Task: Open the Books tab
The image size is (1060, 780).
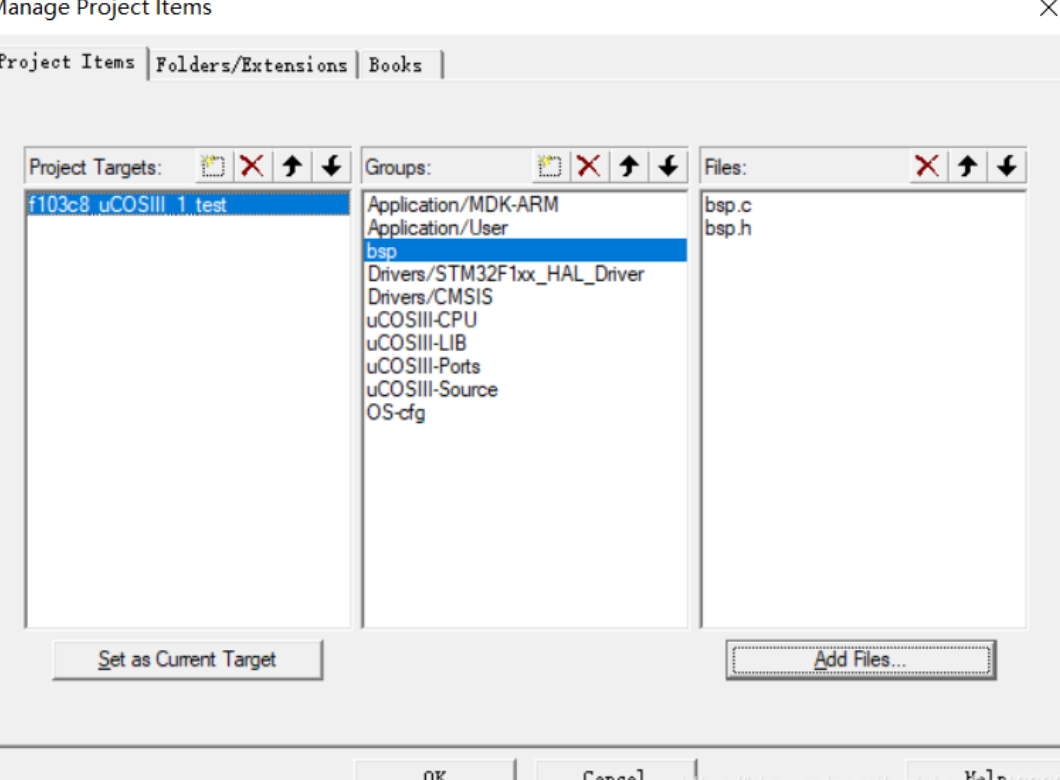Action: tap(400, 66)
